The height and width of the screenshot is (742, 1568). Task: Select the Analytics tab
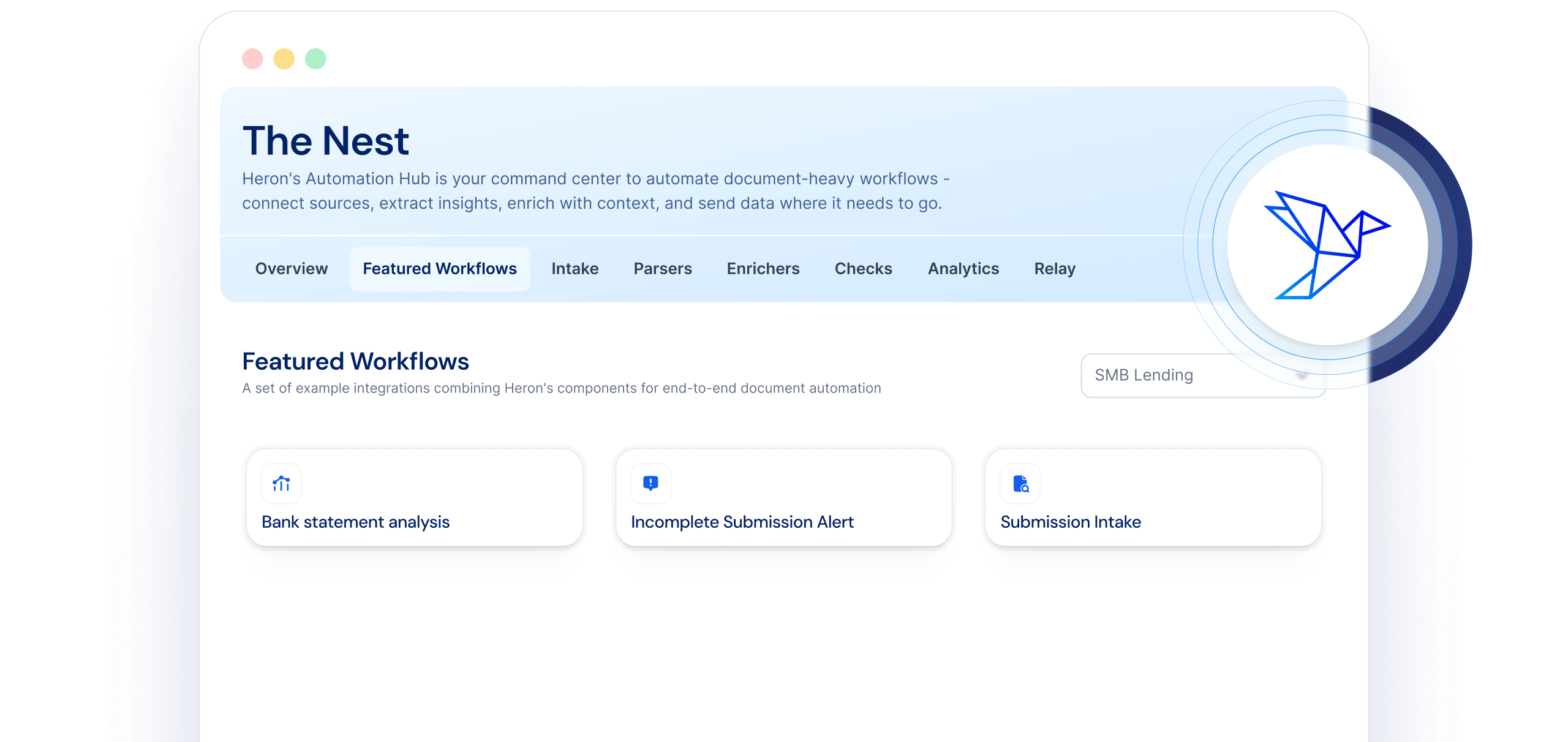point(963,269)
